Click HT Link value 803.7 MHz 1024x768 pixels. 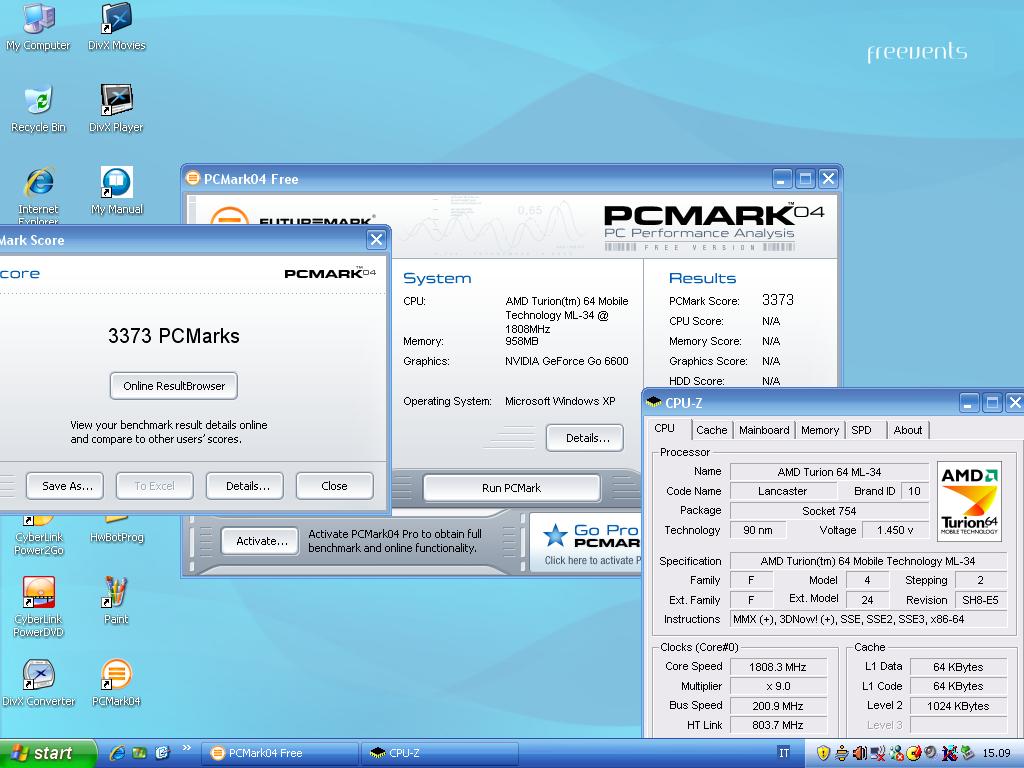pyautogui.click(x=778, y=725)
